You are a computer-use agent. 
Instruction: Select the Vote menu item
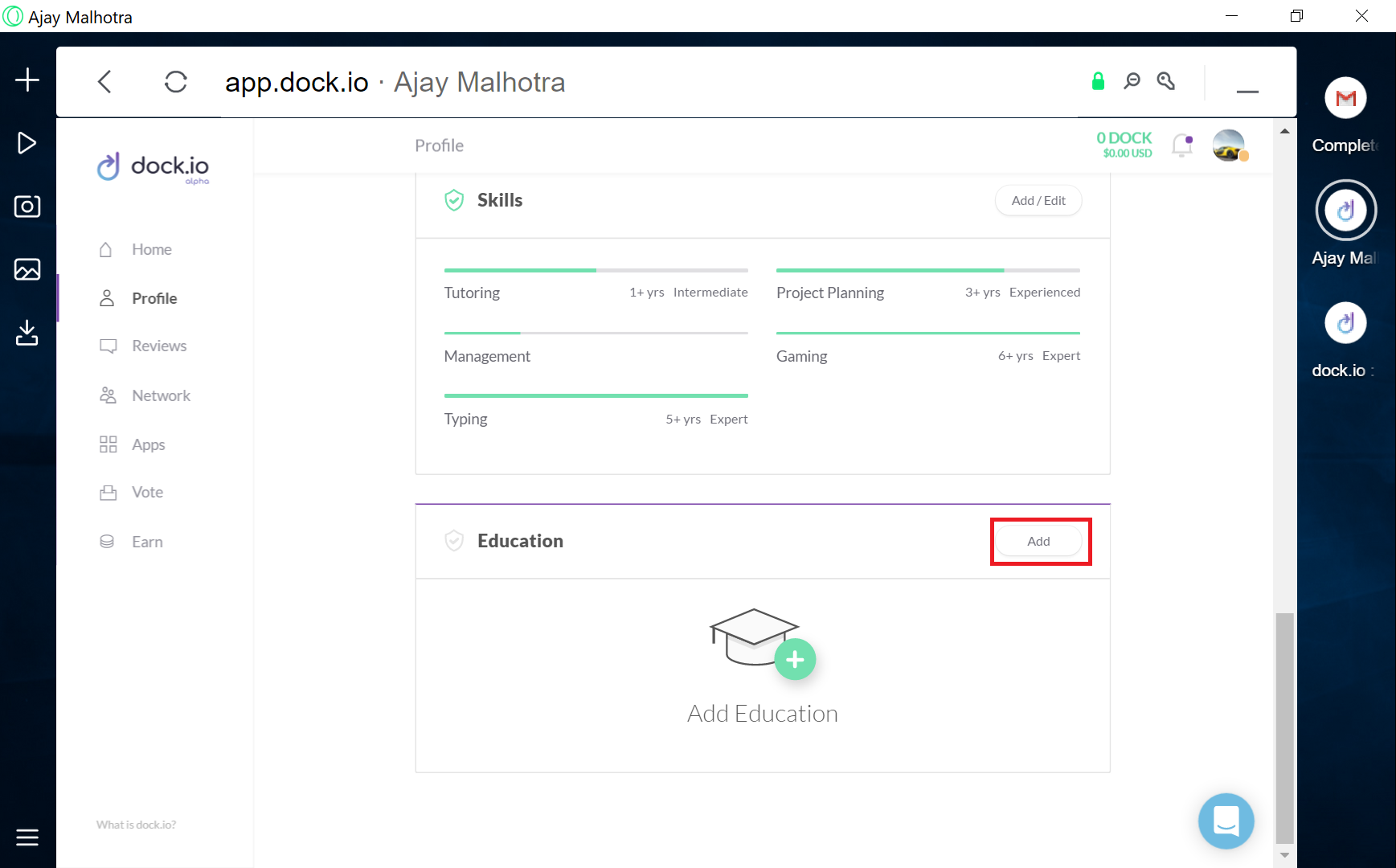147,492
